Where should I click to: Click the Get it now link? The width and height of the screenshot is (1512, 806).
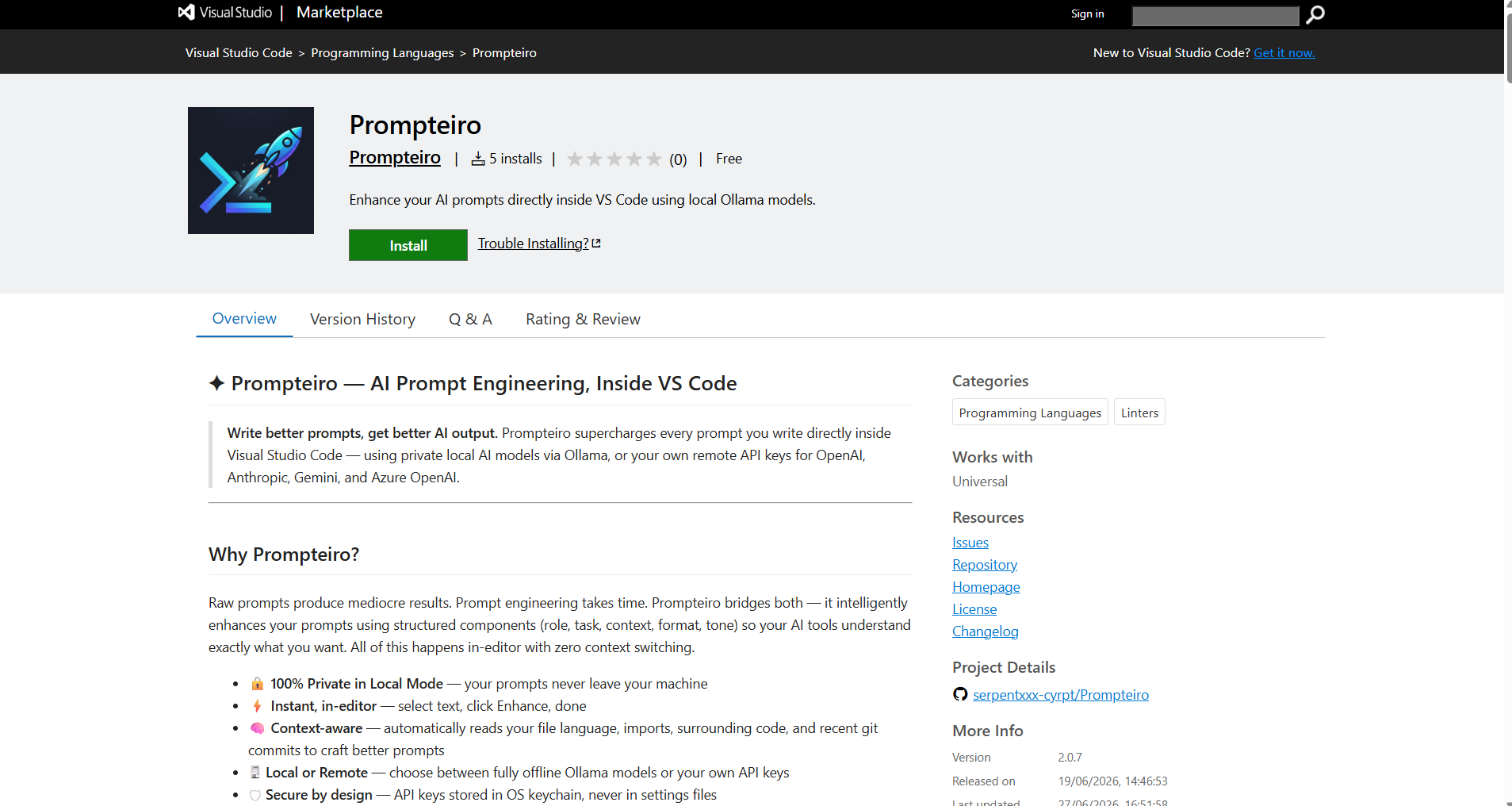[1284, 52]
